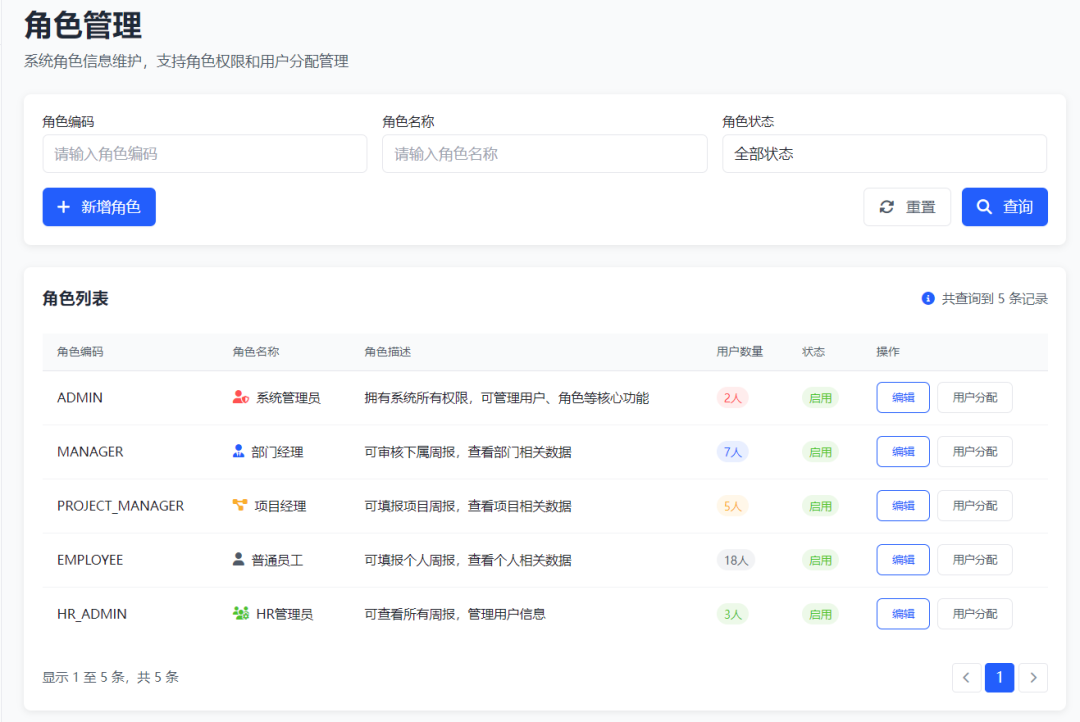
Task: Click the 18人 user count badge
Action: pyautogui.click(x=736, y=559)
